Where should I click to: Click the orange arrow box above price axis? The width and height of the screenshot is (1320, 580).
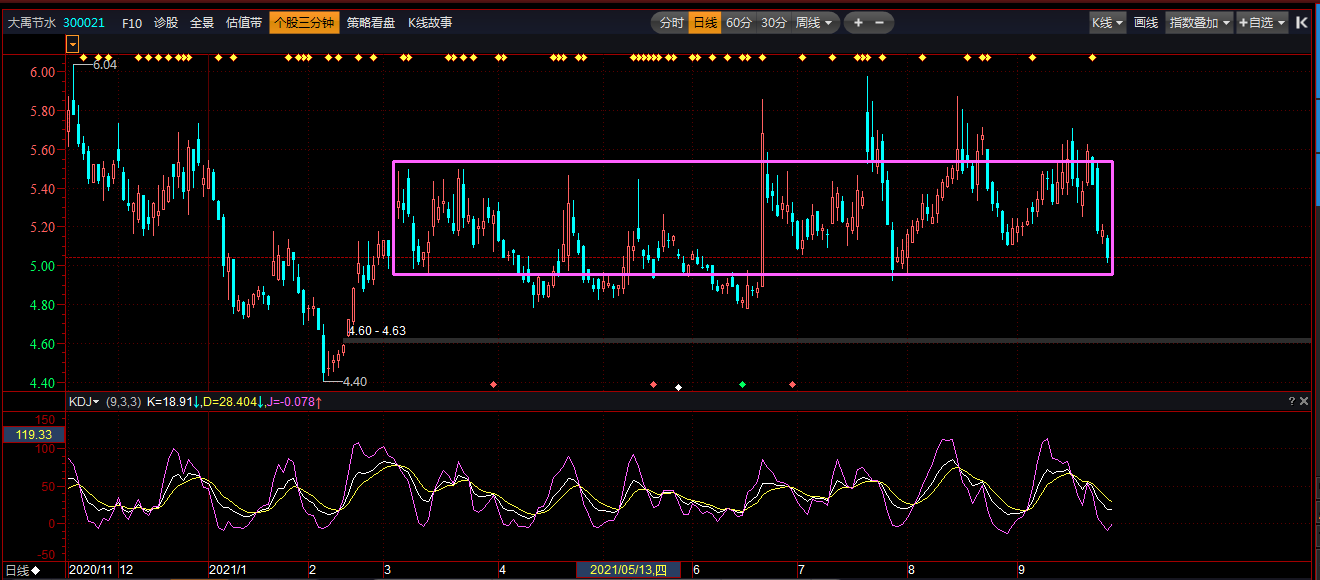(x=72, y=43)
